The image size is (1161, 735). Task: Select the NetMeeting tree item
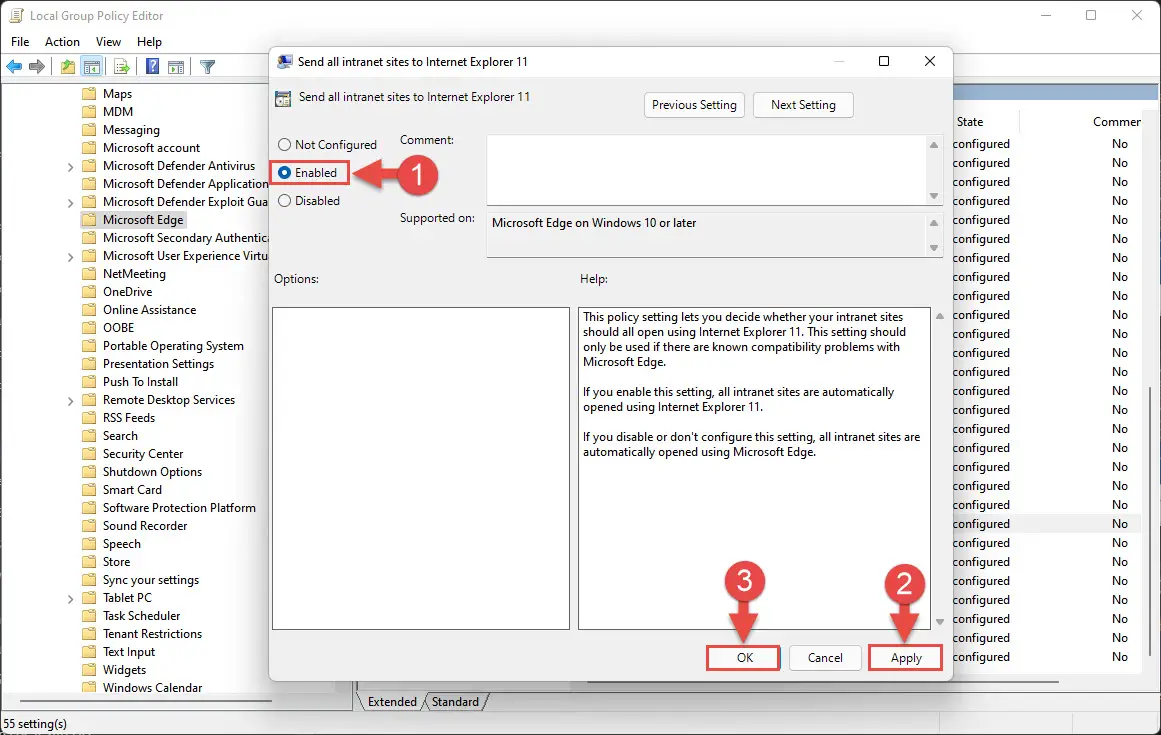pos(134,274)
